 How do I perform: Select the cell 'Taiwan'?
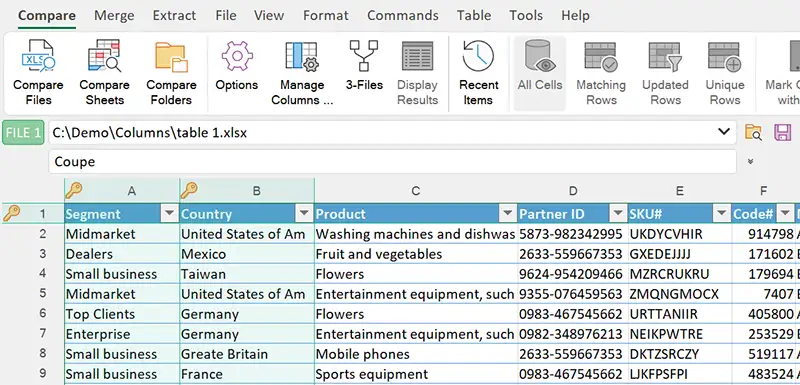coord(247,274)
